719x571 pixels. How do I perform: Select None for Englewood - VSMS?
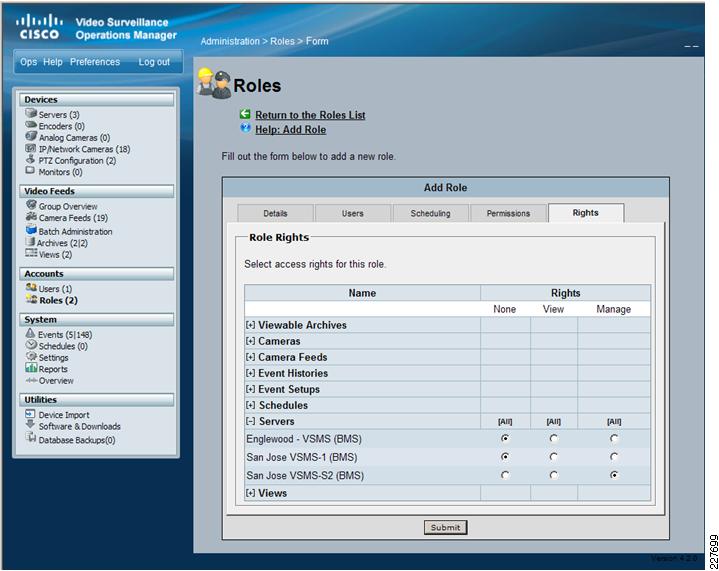pyautogui.click(x=505, y=438)
